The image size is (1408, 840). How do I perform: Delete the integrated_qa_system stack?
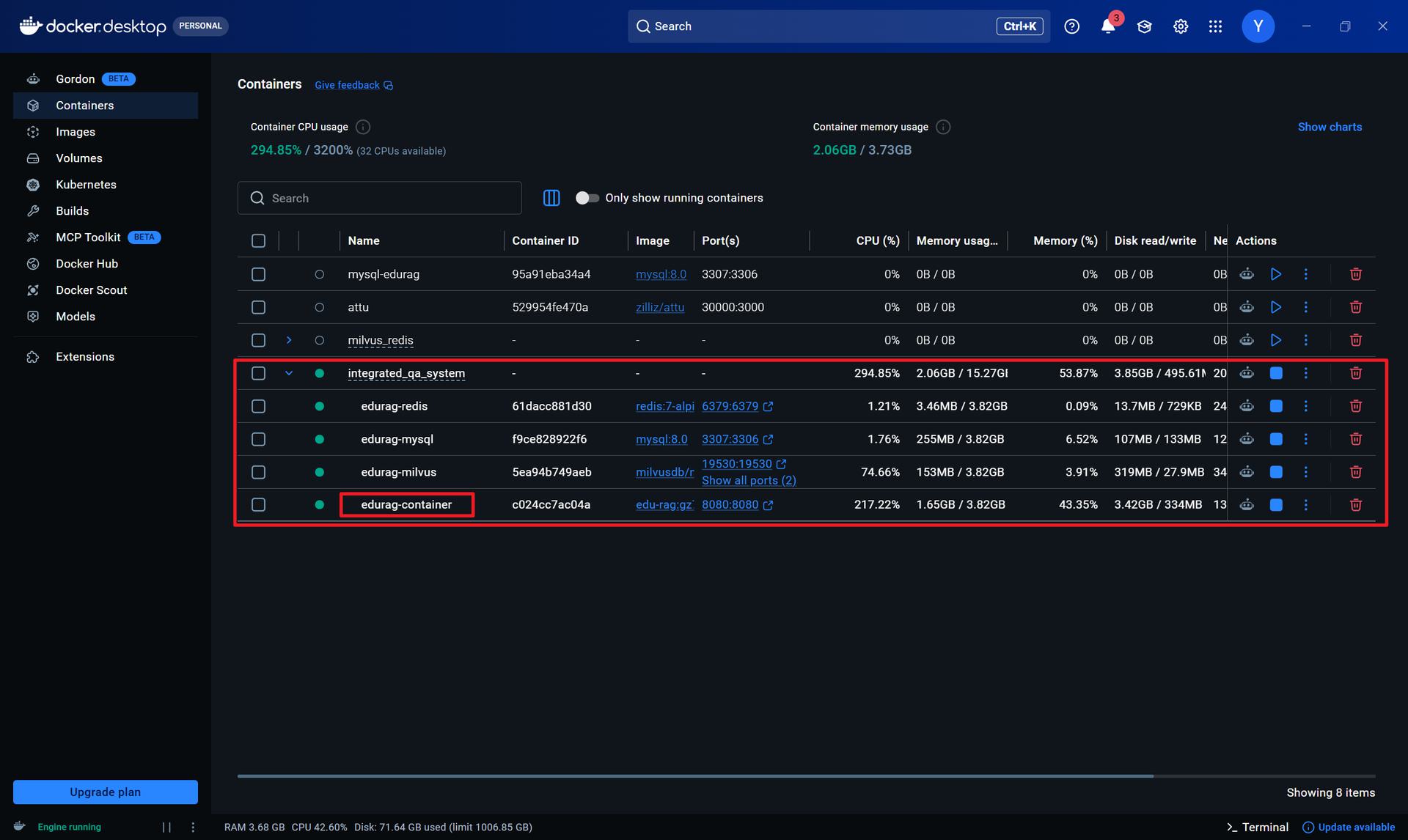pos(1356,373)
